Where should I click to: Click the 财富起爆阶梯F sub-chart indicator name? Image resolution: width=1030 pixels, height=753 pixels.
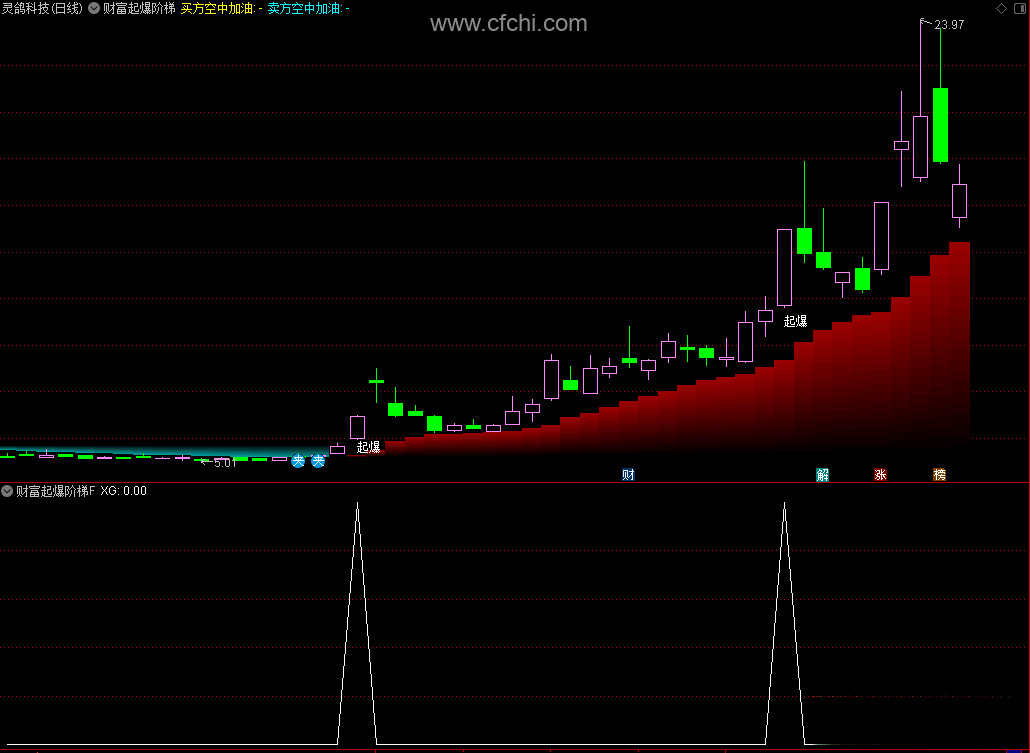click(x=56, y=491)
